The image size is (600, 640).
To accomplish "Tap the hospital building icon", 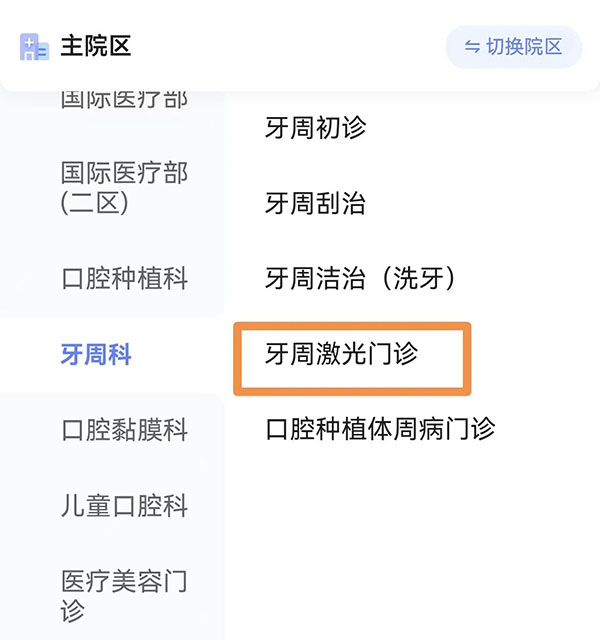I will click(x=34, y=46).
